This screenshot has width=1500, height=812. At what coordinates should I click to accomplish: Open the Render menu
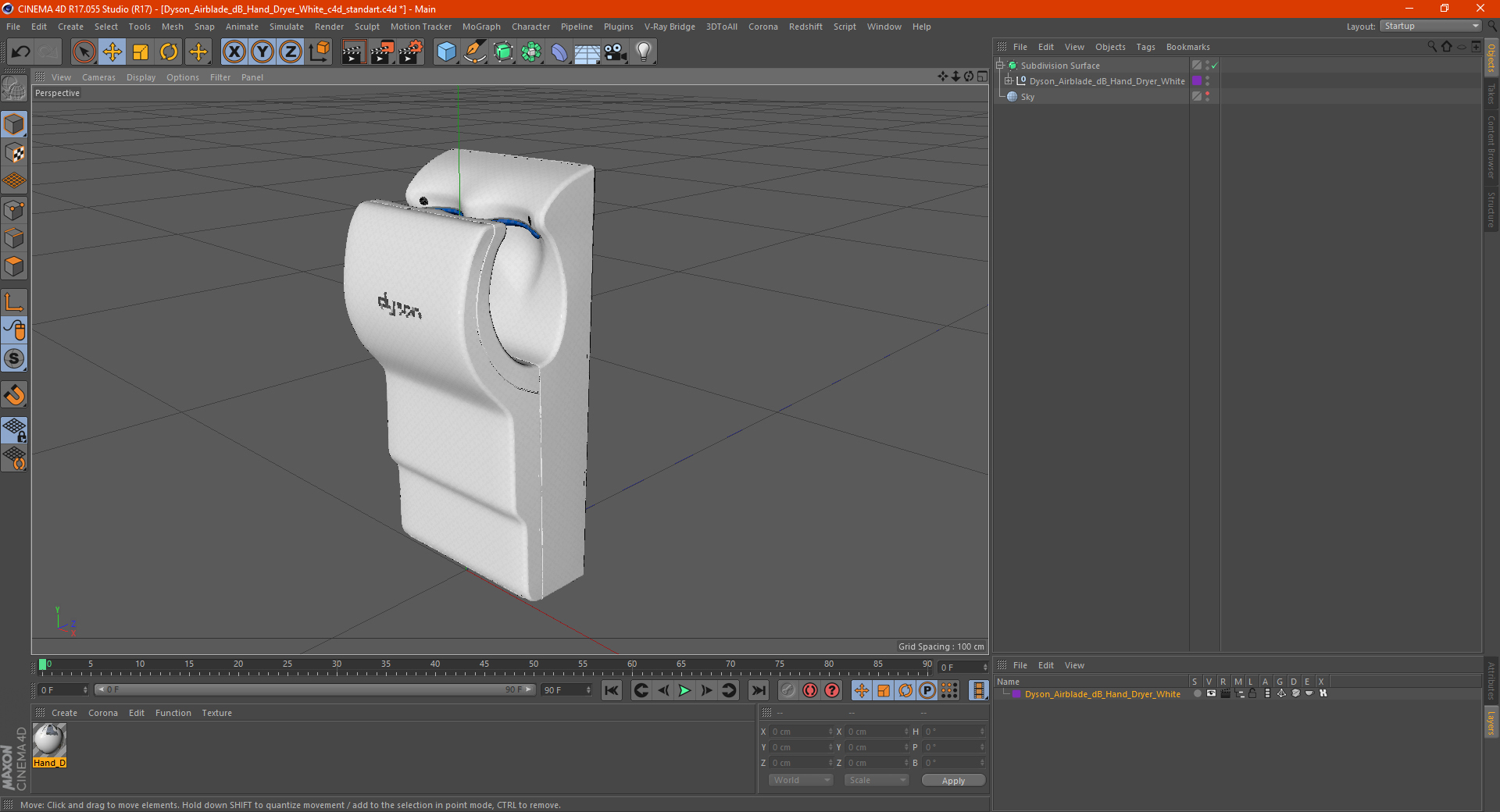[x=329, y=27]
